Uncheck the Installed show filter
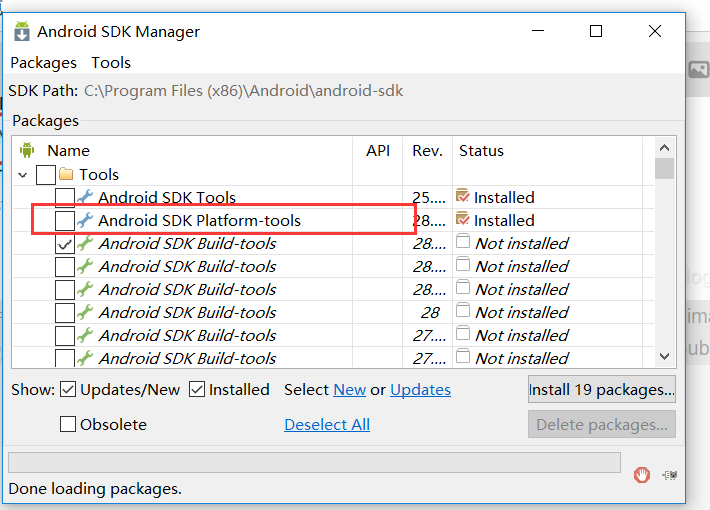Image resolution: width=710 pixels, height=510 pixels. [197, 389]
